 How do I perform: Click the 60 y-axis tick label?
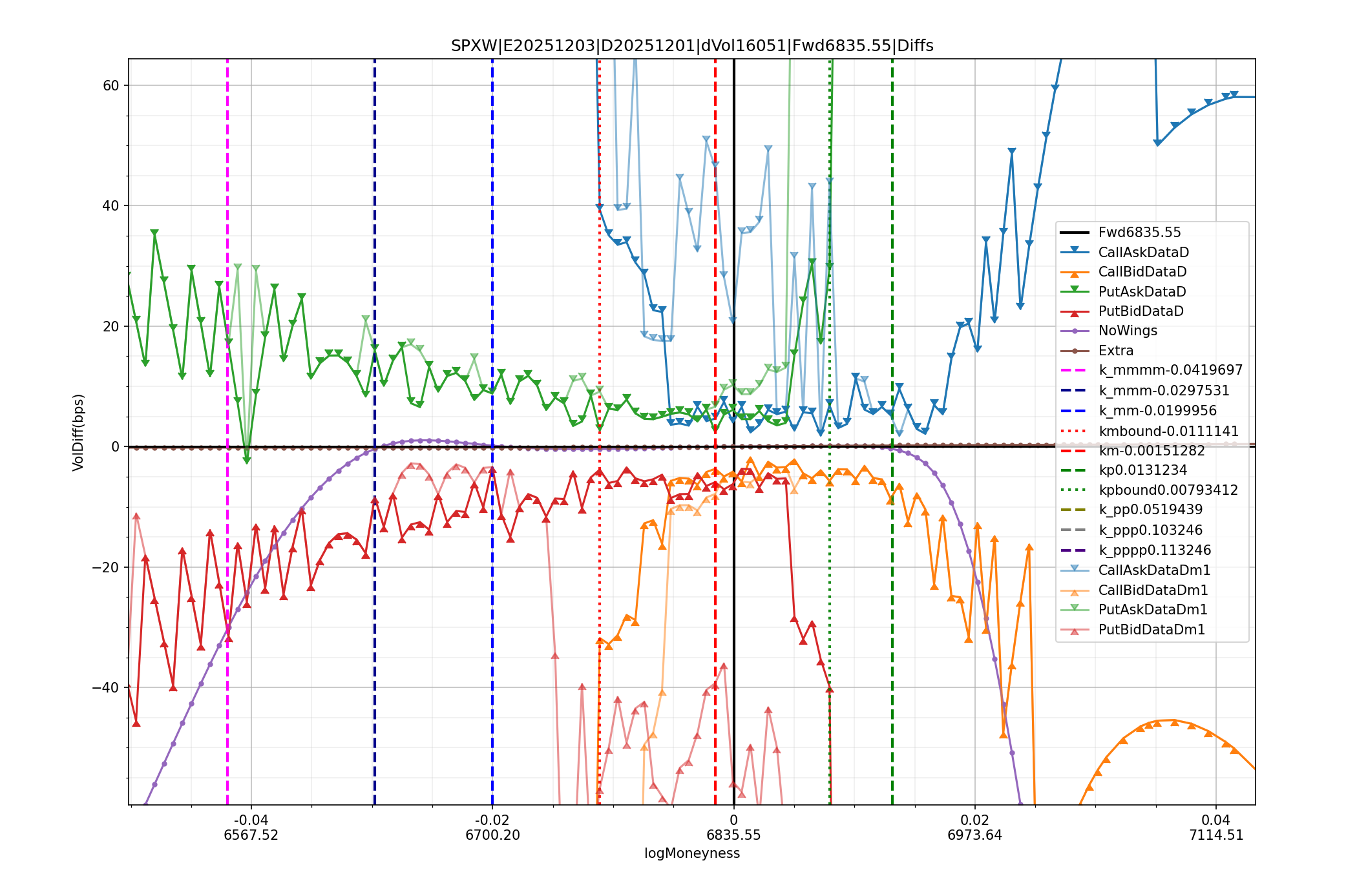(x=111, y=85)
